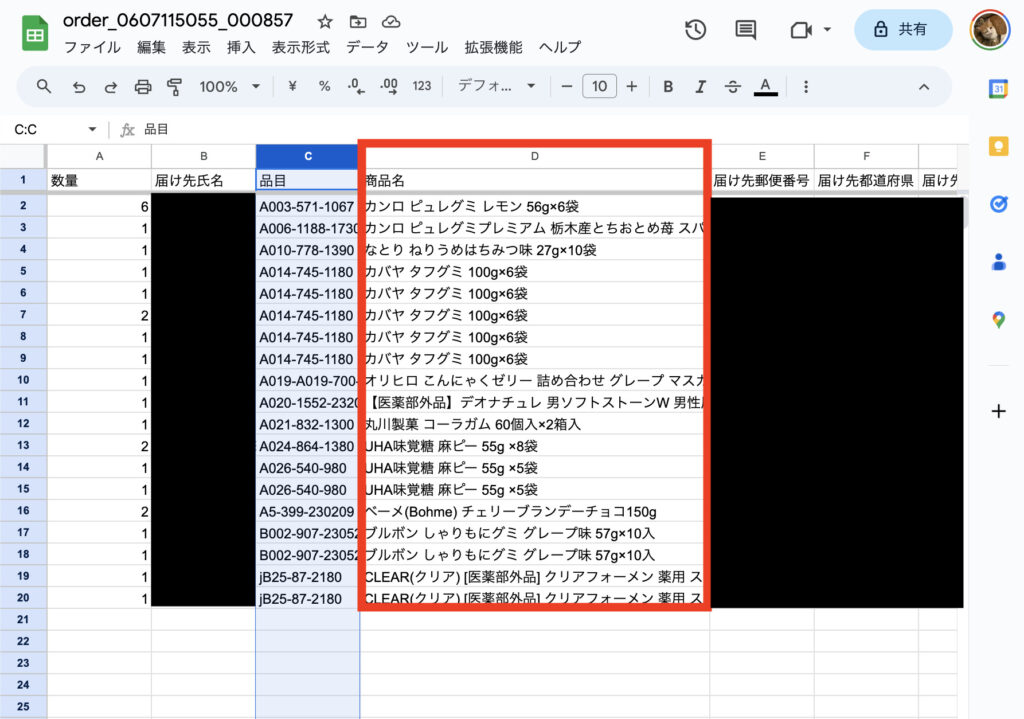Select column C header
1024x719 pixels.
[308, 156]
